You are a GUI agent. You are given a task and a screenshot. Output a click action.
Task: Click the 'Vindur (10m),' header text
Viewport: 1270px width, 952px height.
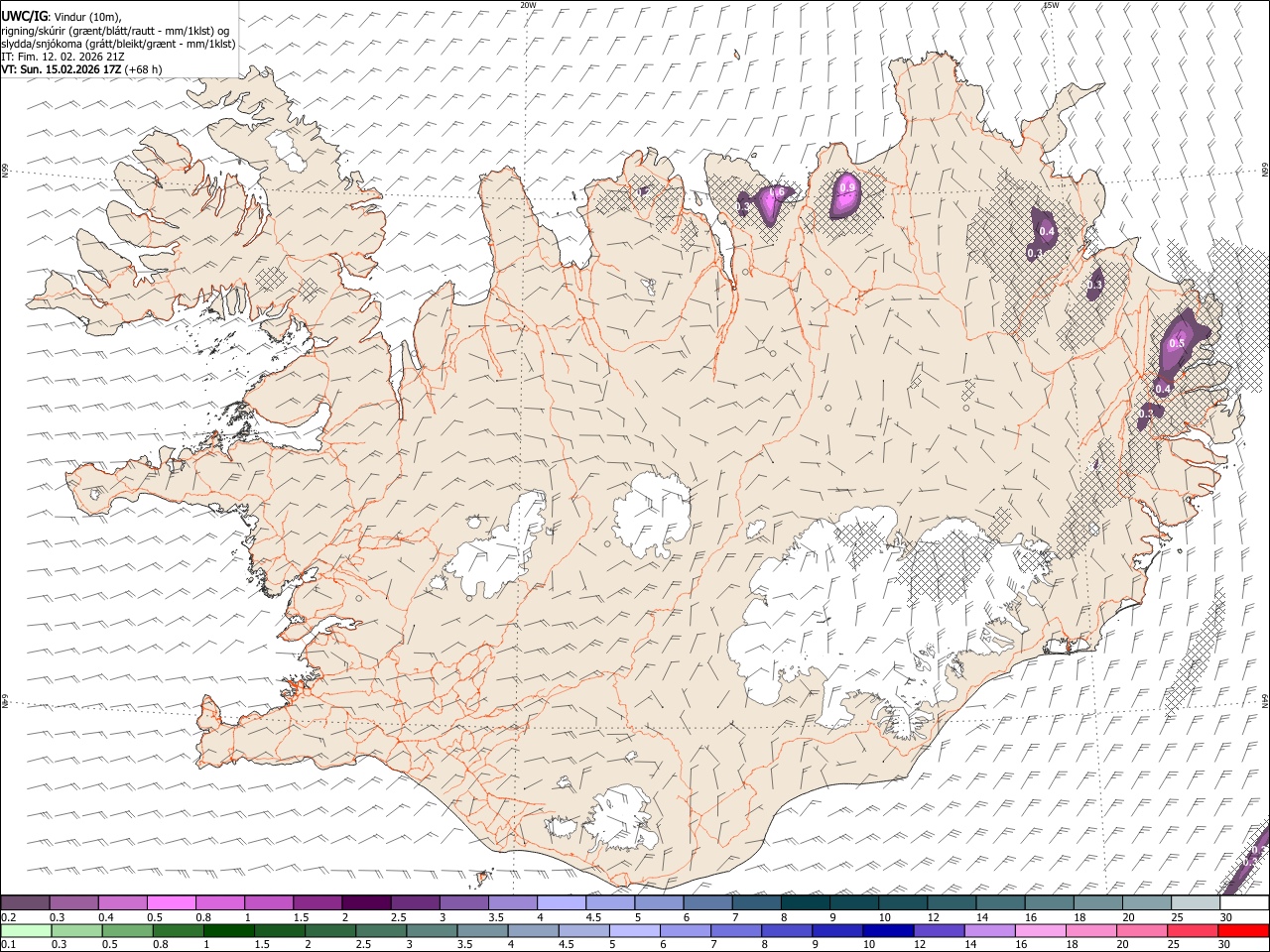[x=87, y=16]
